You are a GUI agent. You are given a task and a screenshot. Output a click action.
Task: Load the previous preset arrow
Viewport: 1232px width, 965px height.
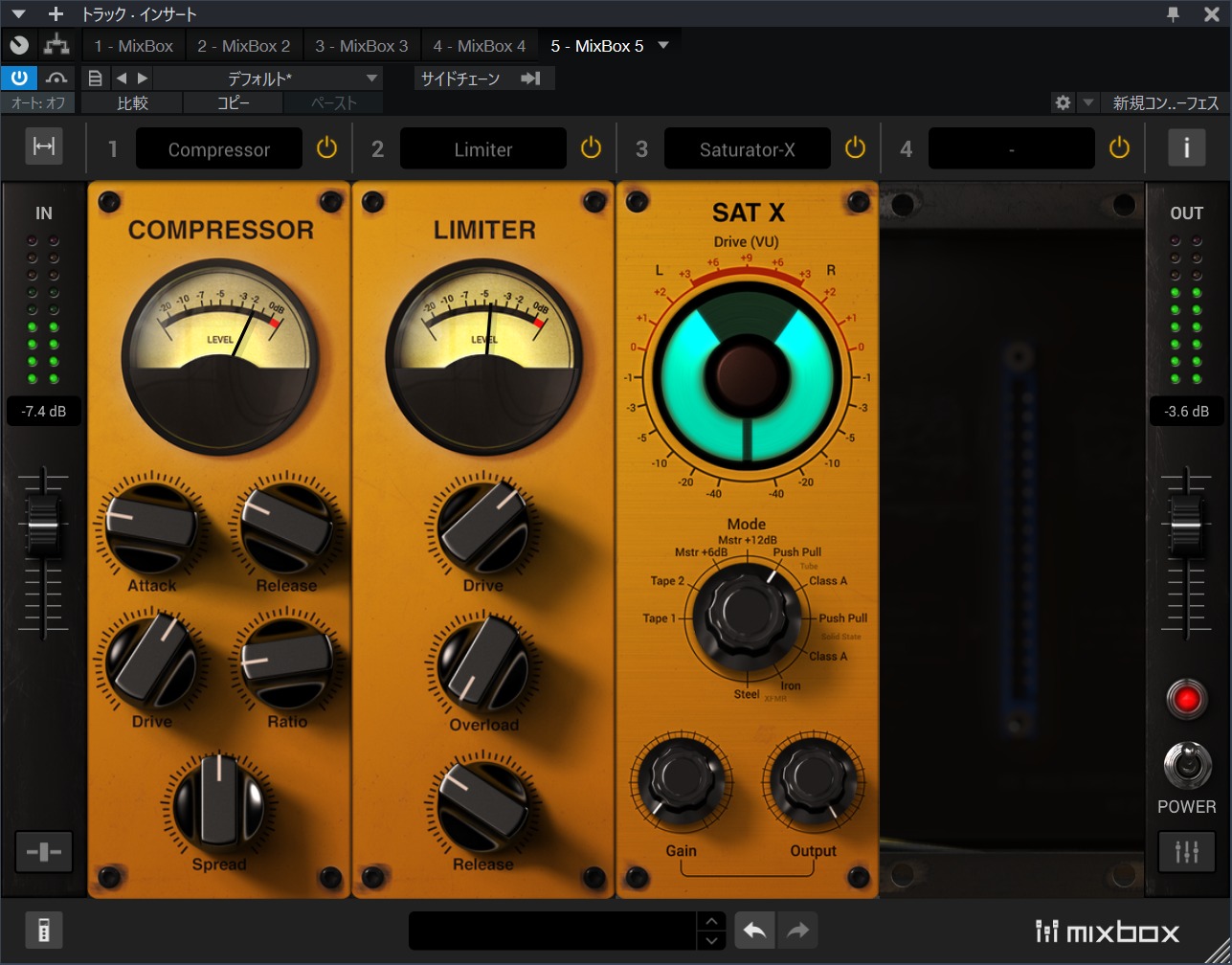click(x=122, y=78)
